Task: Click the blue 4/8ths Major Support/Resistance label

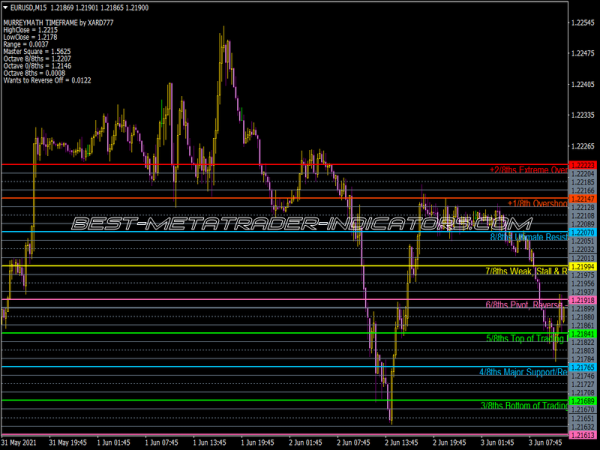Action: point(523,372)
